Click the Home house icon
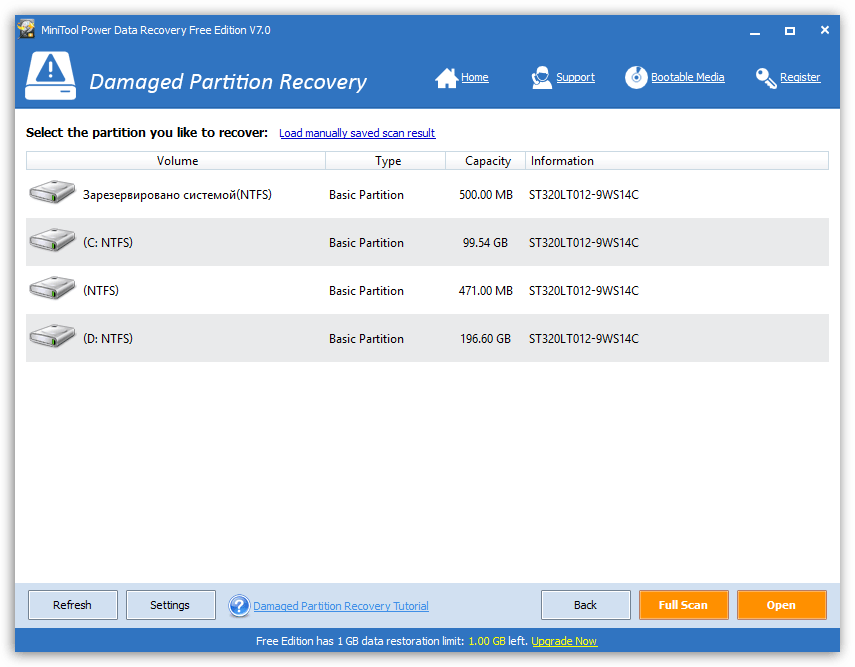The image size is (855, 667). (x=446, y=78)
